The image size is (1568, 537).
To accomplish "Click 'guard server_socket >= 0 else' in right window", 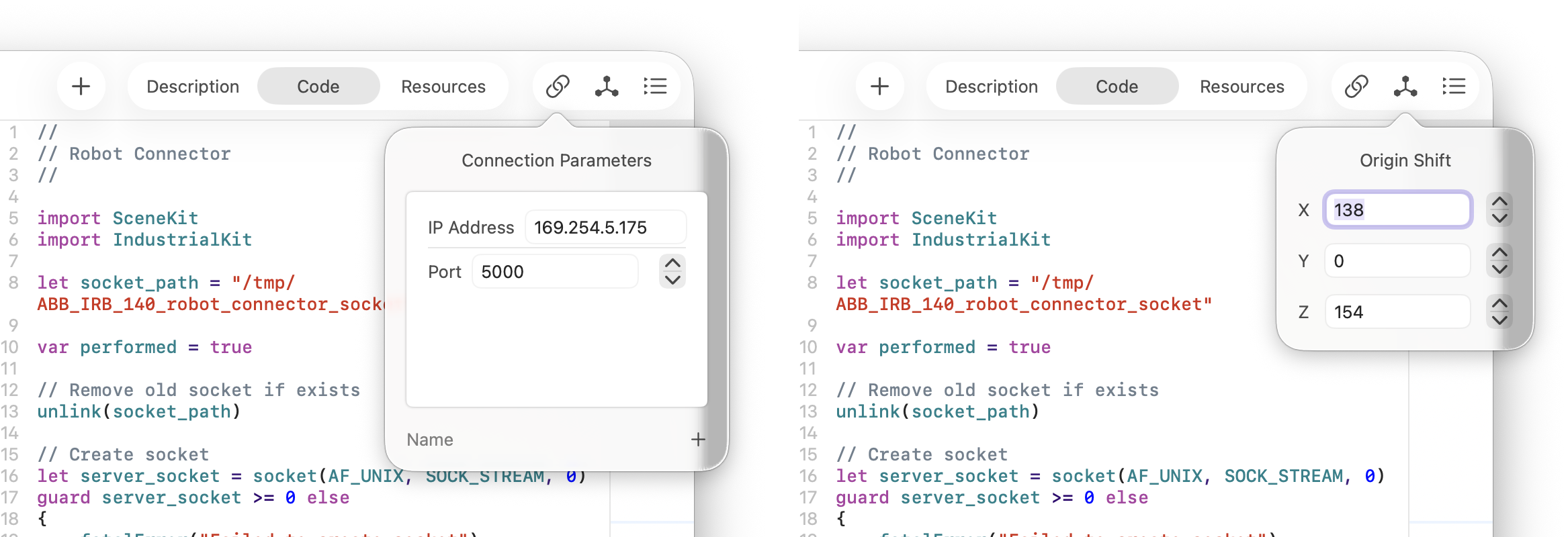I will [992, 497].
